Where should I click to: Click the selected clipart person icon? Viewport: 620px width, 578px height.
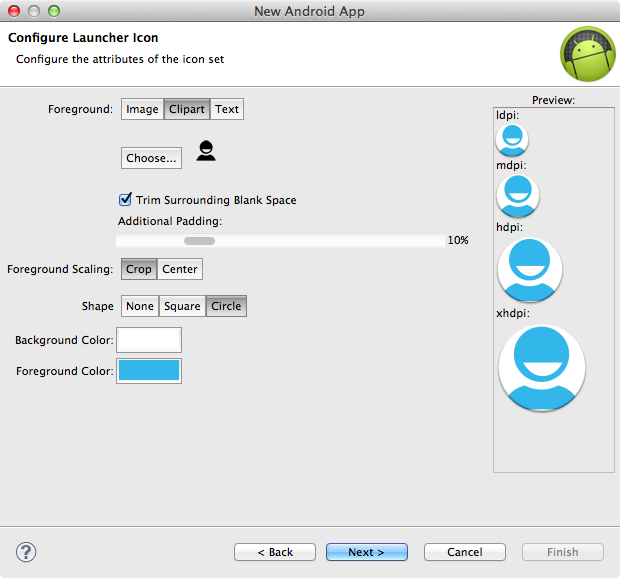[x=206, y=152]
